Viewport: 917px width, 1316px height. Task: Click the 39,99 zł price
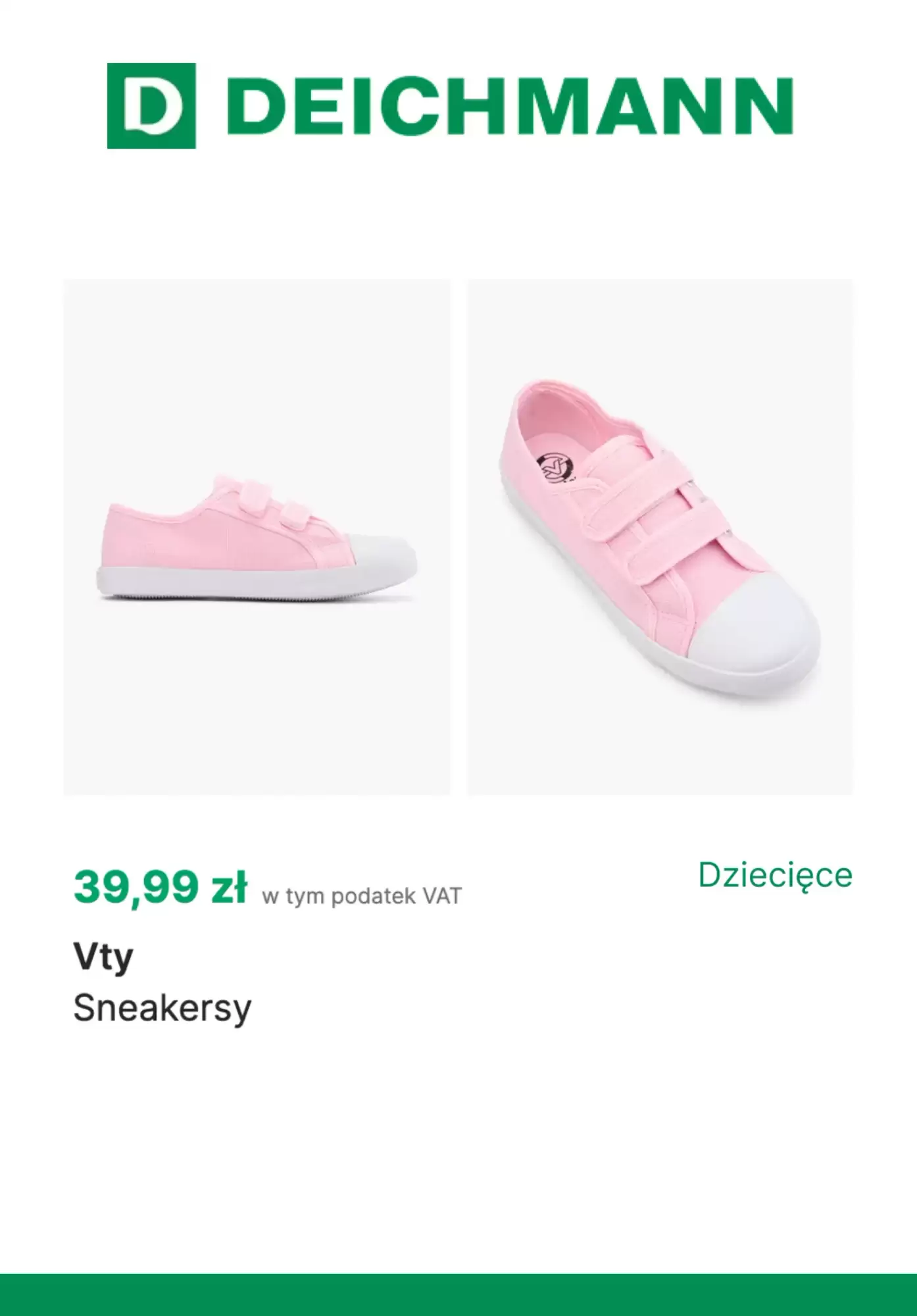[160, 888]
